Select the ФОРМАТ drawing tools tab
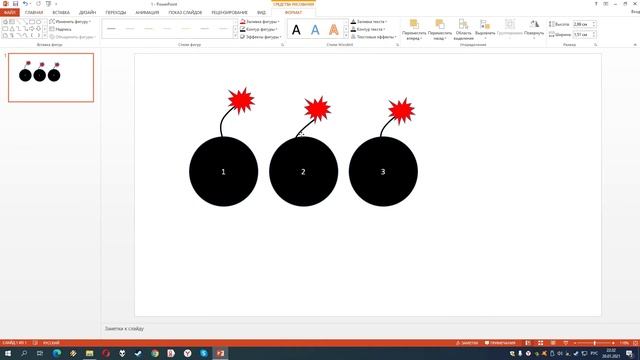 (x=293, y=13)
